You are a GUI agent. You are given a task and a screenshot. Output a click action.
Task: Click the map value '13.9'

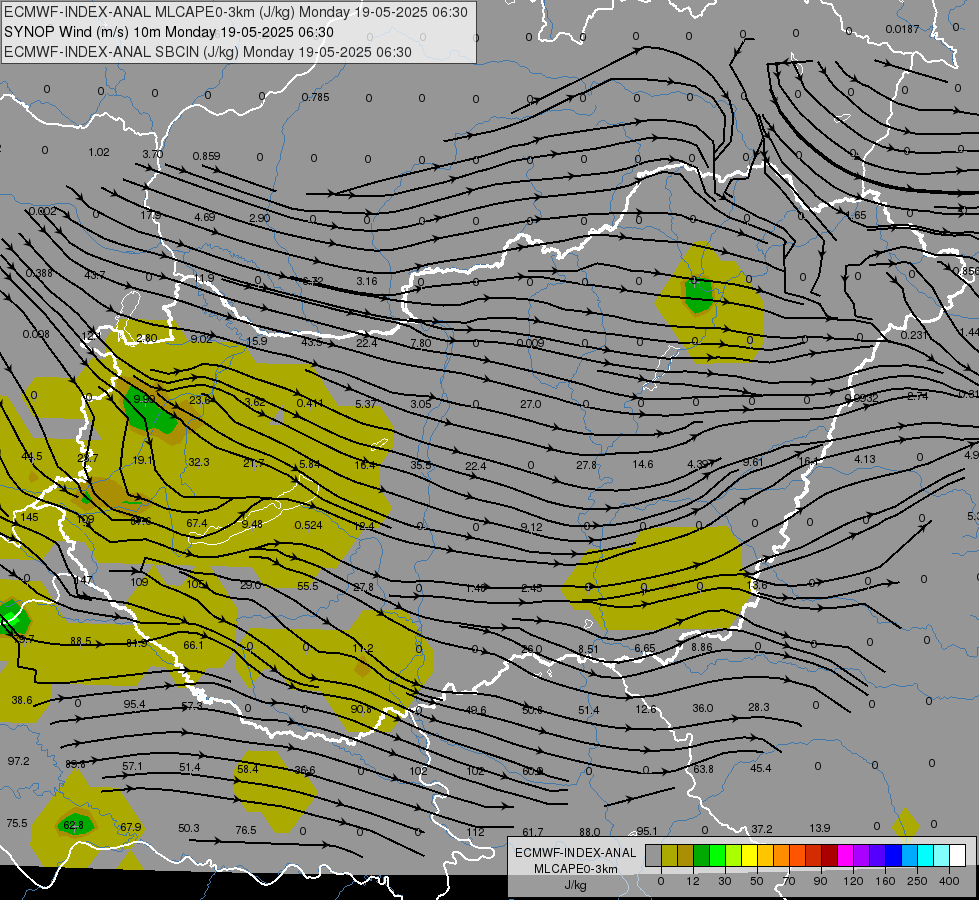[819, 828]
